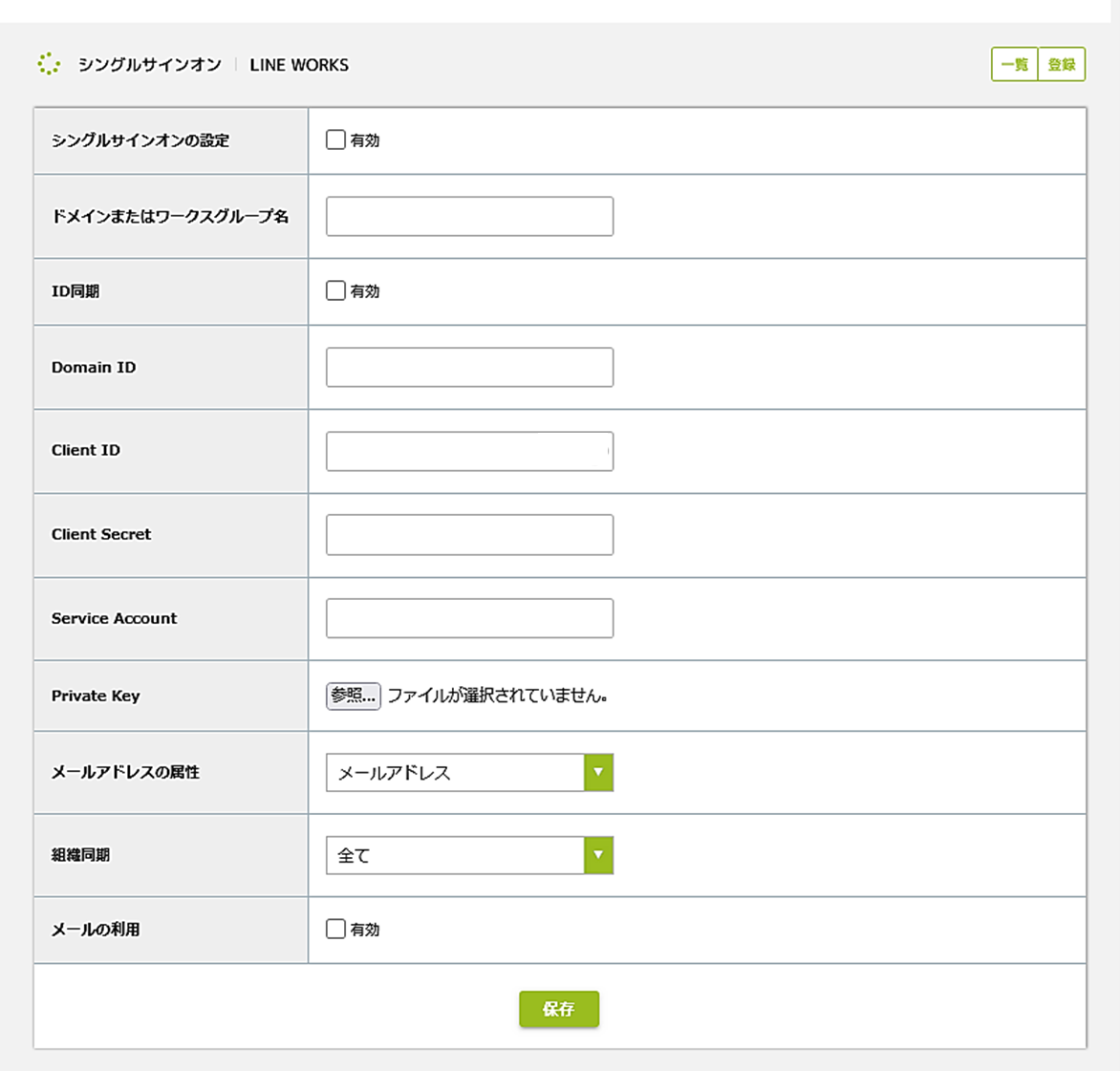This screenshot has height=1071, width=1120.
Task: Click the LINE WORKS title text
Action: click(x=299, y=65)
